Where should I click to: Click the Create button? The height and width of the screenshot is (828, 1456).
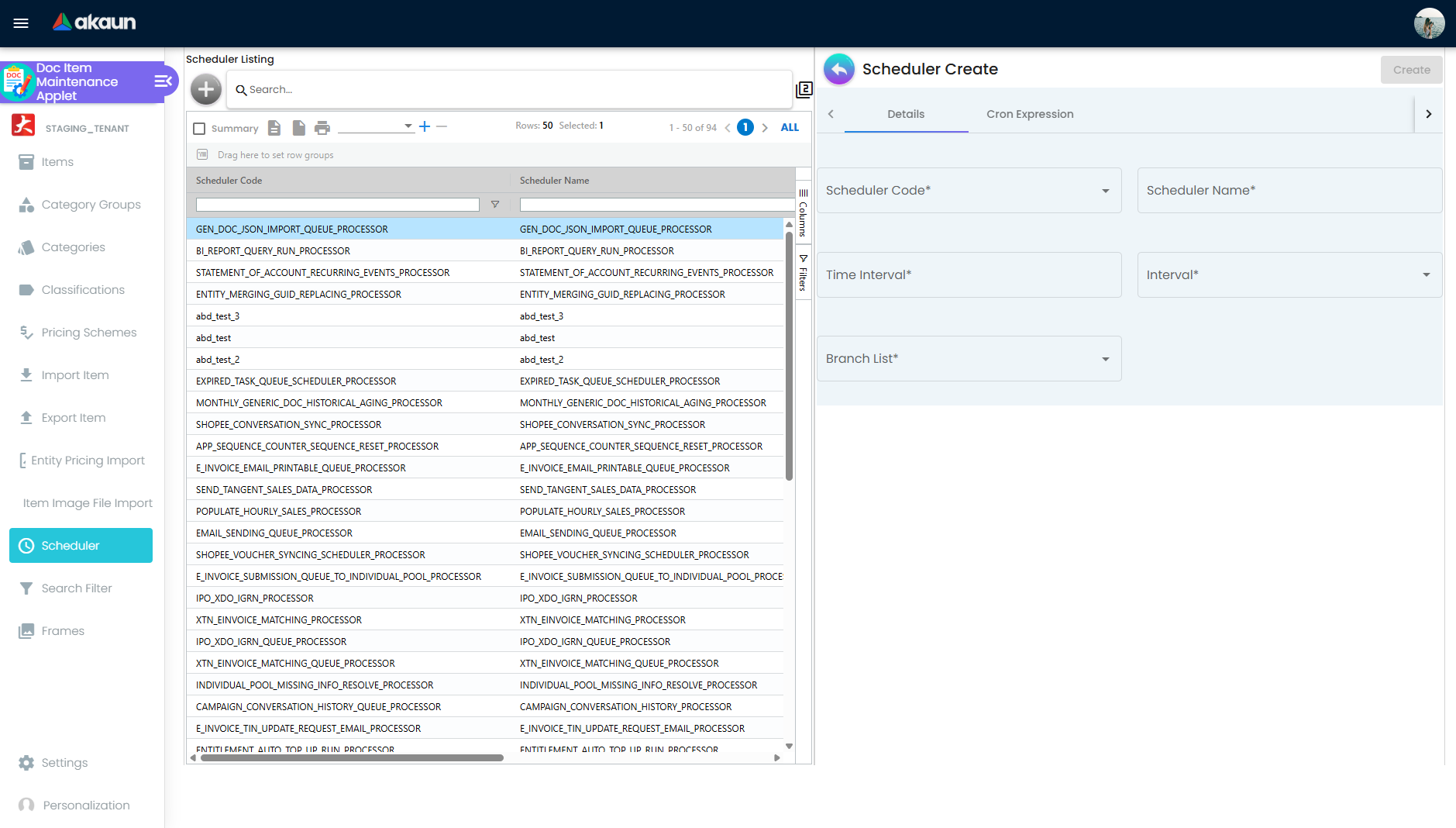click(1411, 70)
